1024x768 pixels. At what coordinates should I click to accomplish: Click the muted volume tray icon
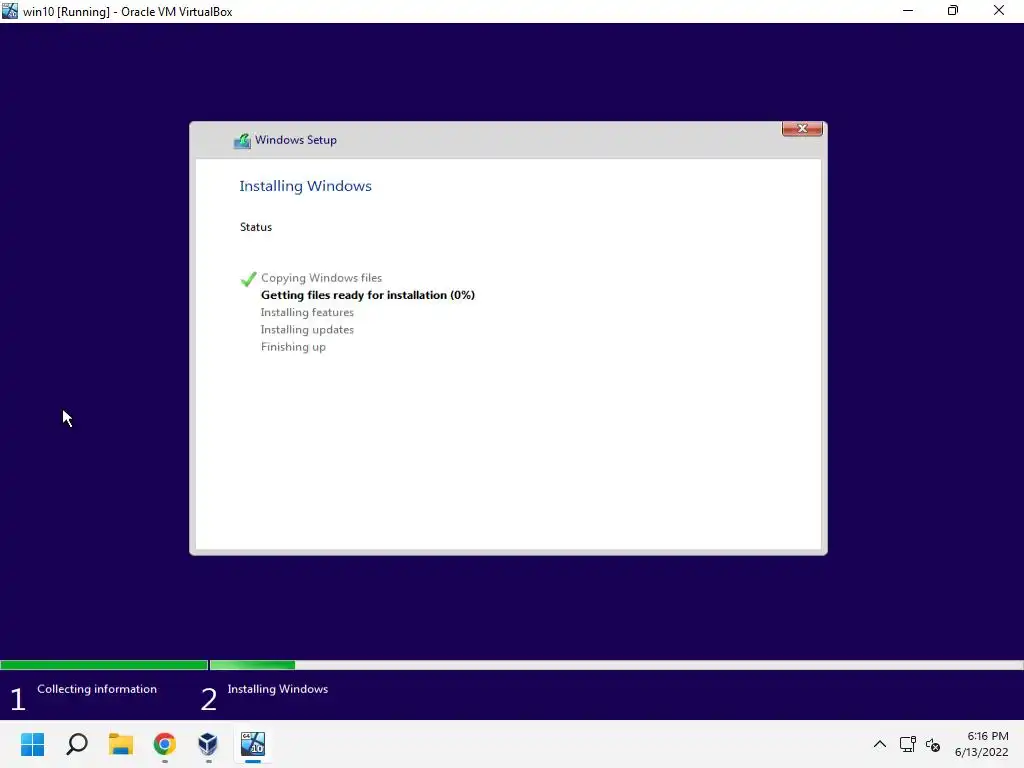click(933, 744)
